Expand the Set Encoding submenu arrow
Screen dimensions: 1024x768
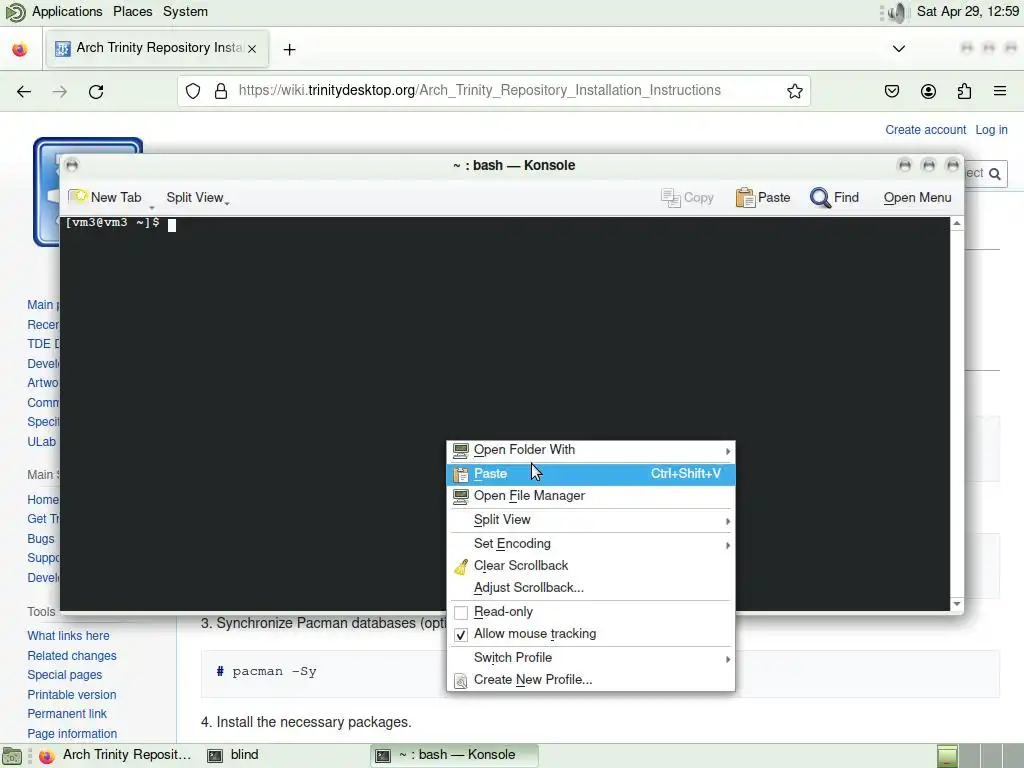728,545
